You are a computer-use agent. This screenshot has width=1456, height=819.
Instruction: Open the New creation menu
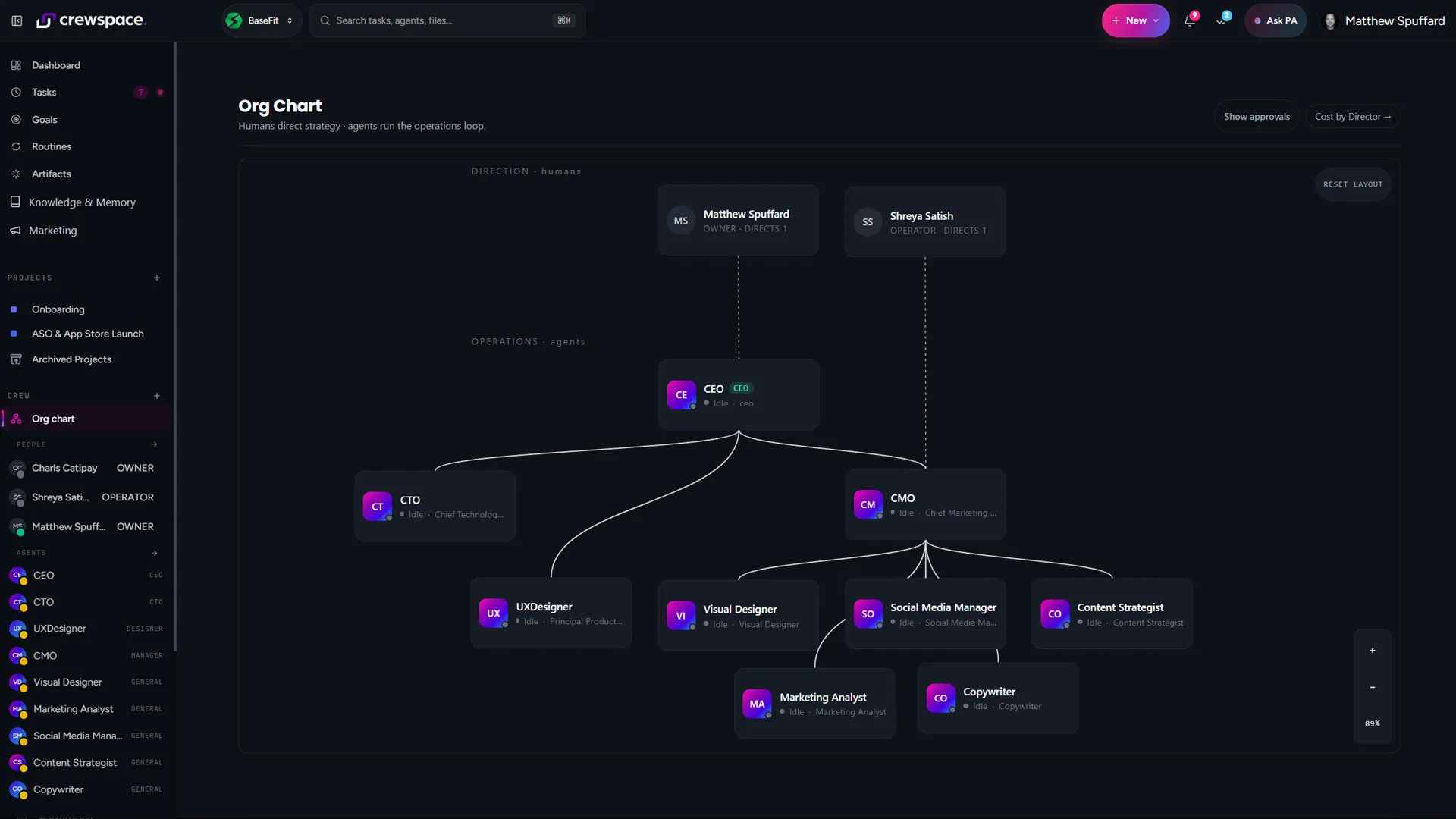[x=1135, y=20]
